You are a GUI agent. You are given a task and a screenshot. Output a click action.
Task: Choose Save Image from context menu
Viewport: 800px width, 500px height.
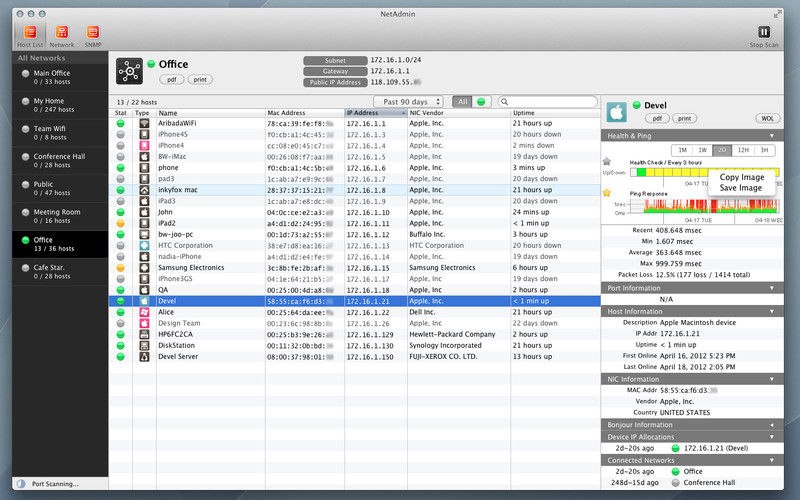point(740,188)
